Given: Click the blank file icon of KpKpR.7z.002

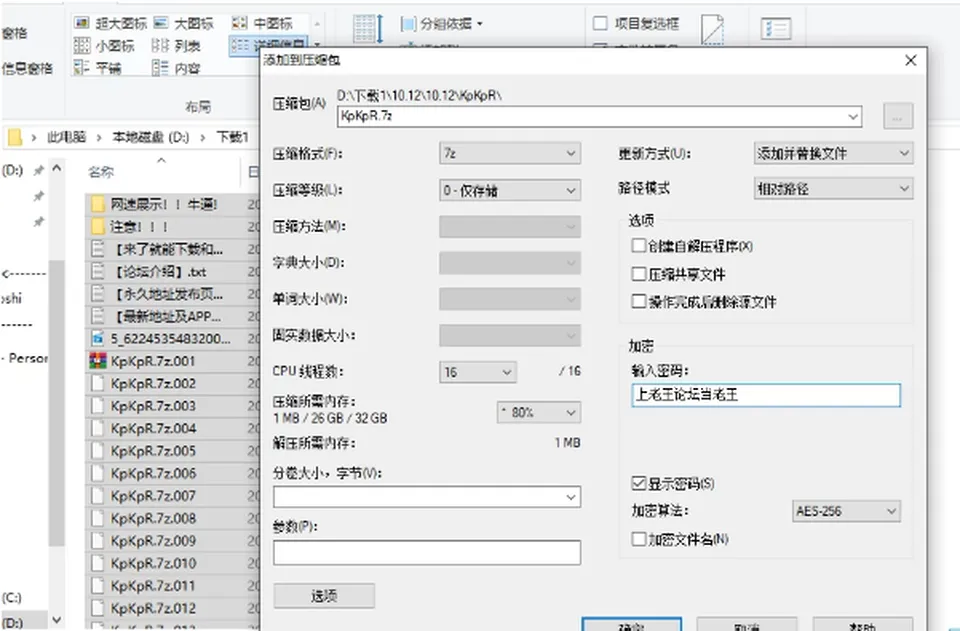Looking at the screenshot, I should pyautogui.click(x=98, y=384).
